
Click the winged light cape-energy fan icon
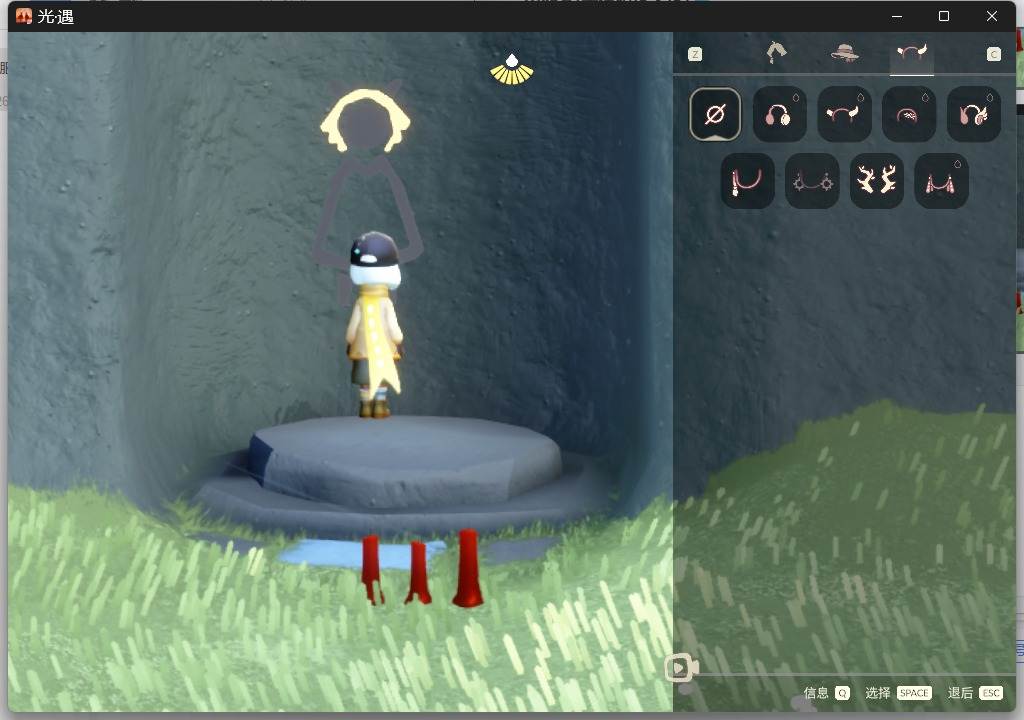pos(512,70)
